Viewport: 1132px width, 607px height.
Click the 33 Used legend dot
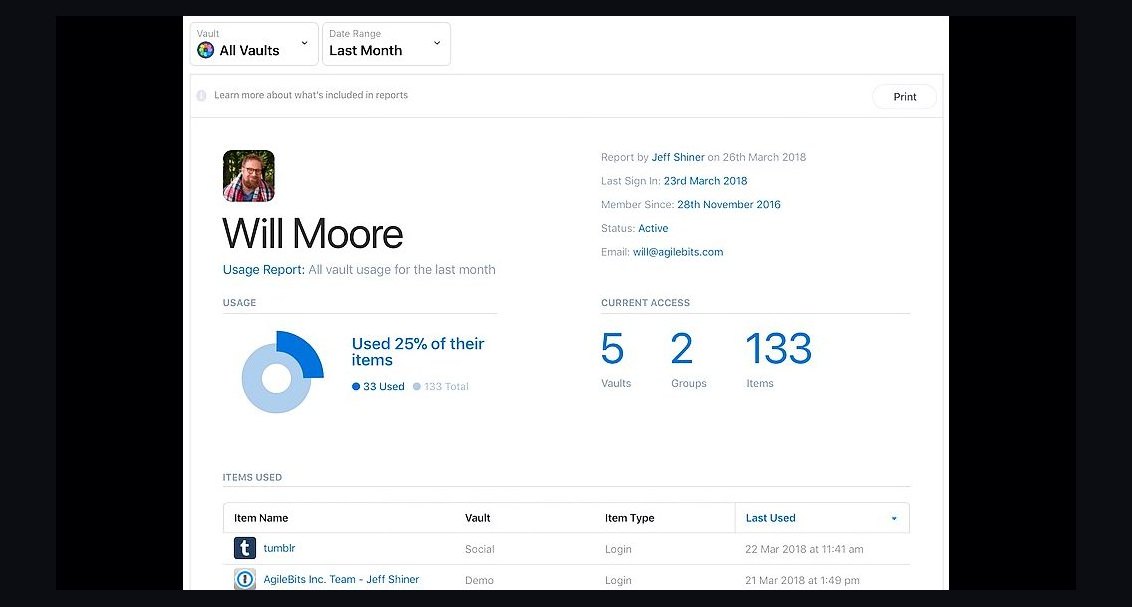tap(356, 386)
